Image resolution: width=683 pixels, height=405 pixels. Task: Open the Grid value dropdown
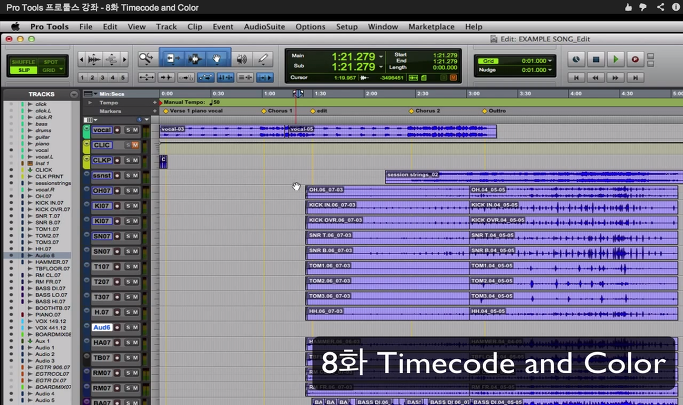point(550,61)
